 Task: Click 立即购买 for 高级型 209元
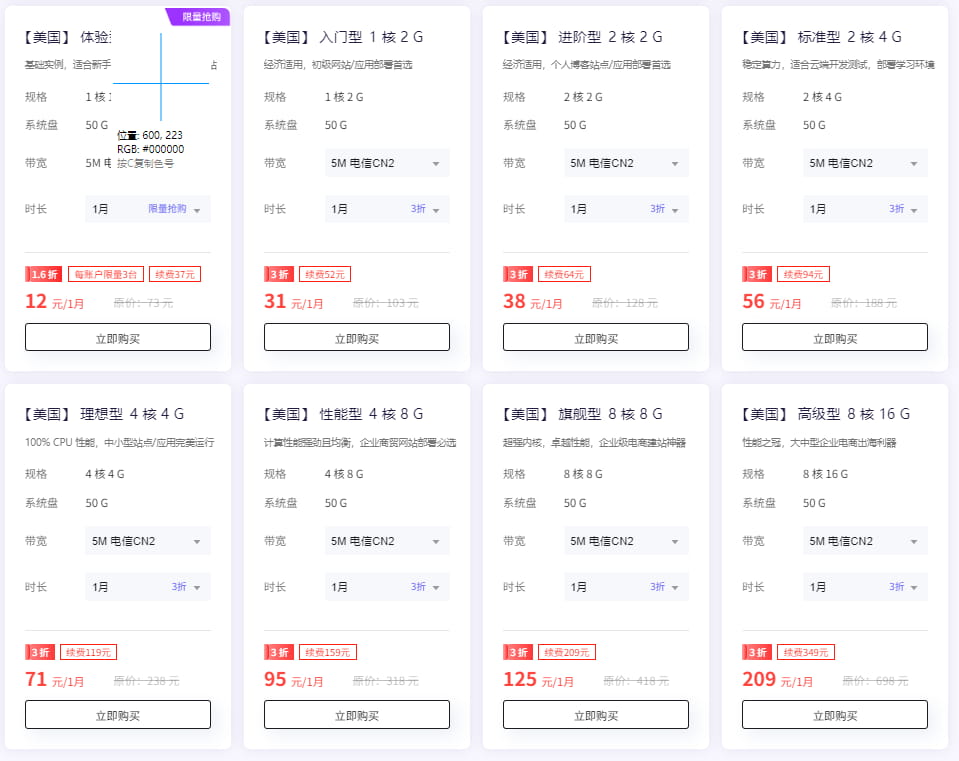(x=835, y=715)
